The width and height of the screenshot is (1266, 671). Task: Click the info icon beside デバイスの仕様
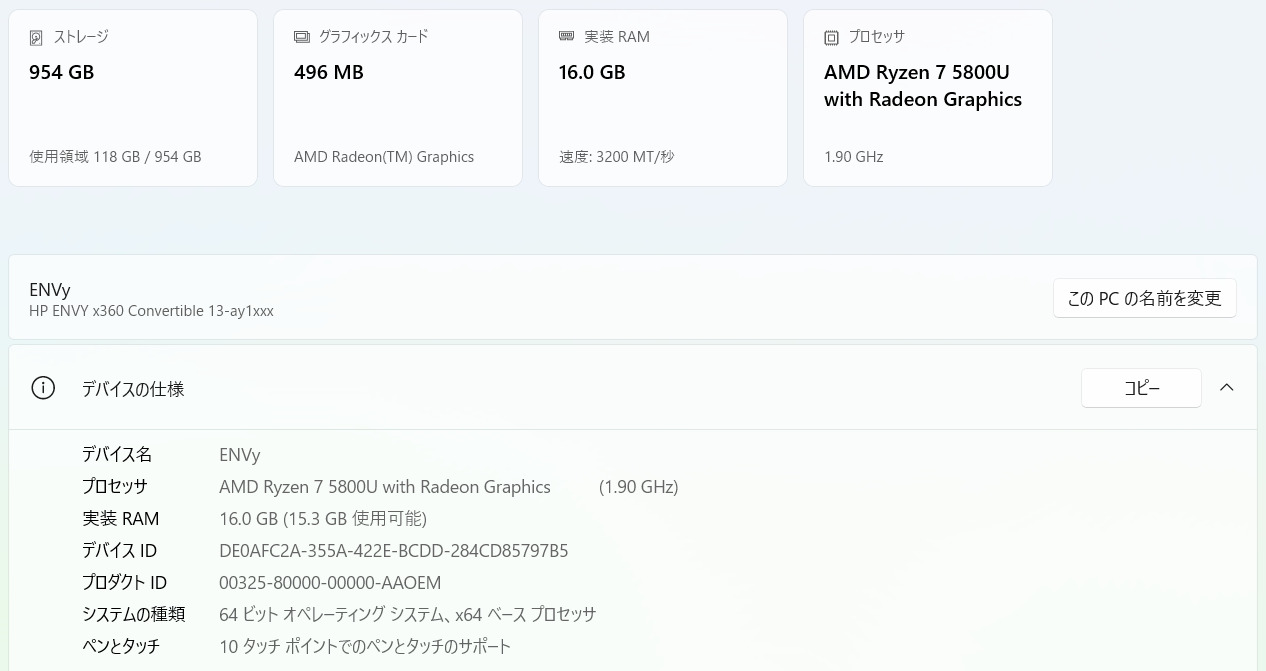point(43,388)
